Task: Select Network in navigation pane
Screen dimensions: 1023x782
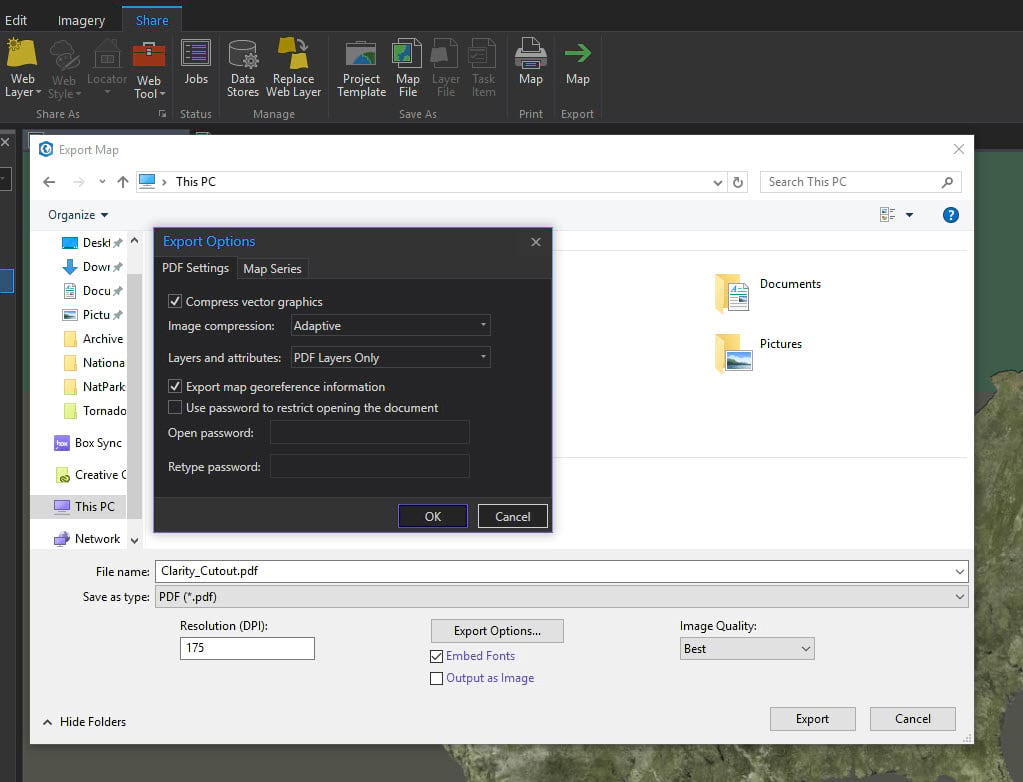Action: click(87, 539)
